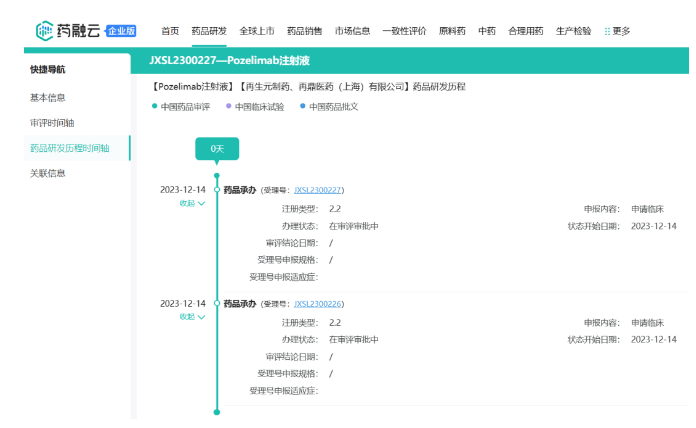The image size is (696, 428).
Task: Click 状态开始日期 2023-12-14 in JXSL2300226 entry
Action: [654, 340]
